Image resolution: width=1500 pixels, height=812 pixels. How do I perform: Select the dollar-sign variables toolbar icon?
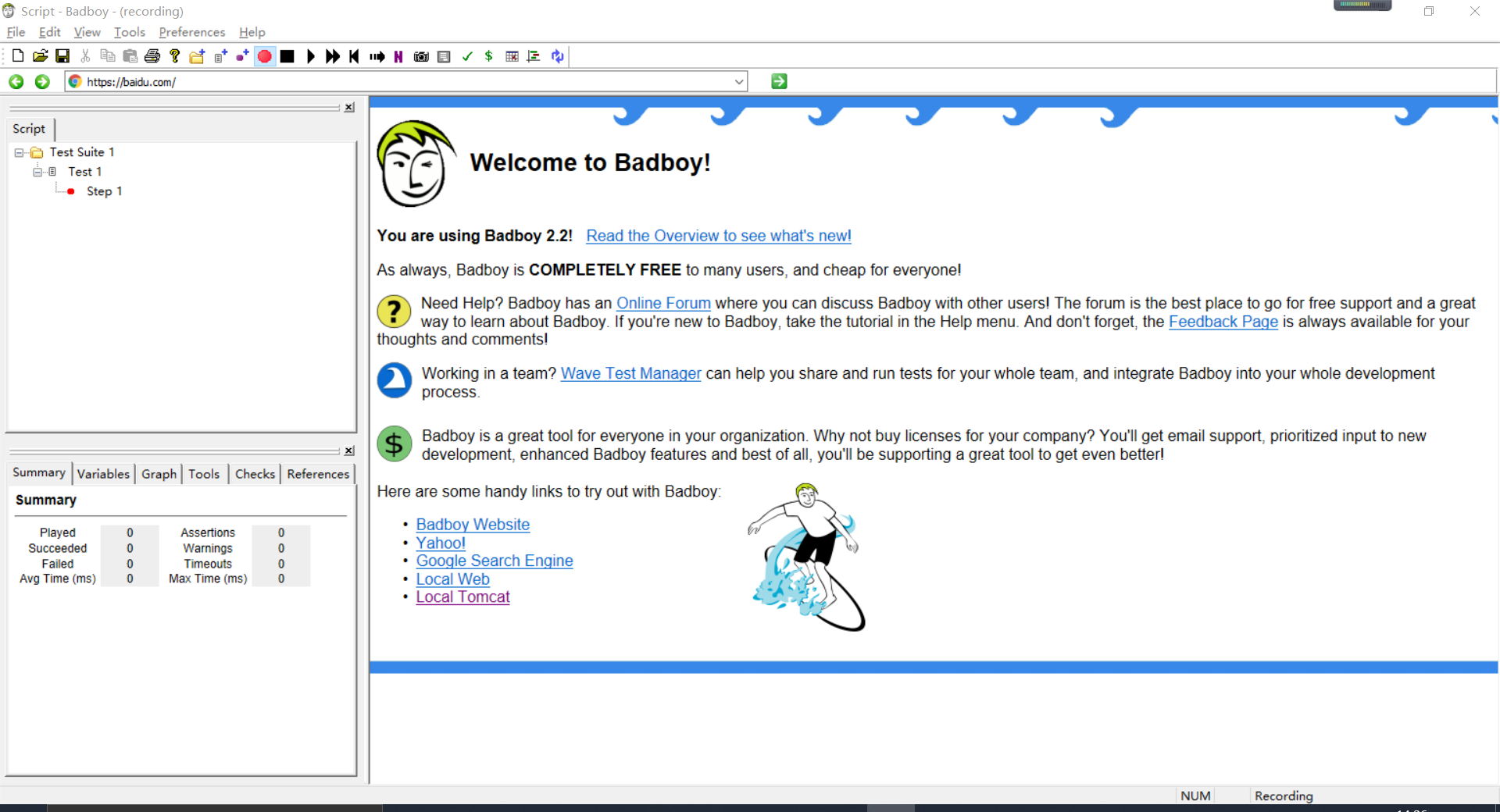coord(489,55)
